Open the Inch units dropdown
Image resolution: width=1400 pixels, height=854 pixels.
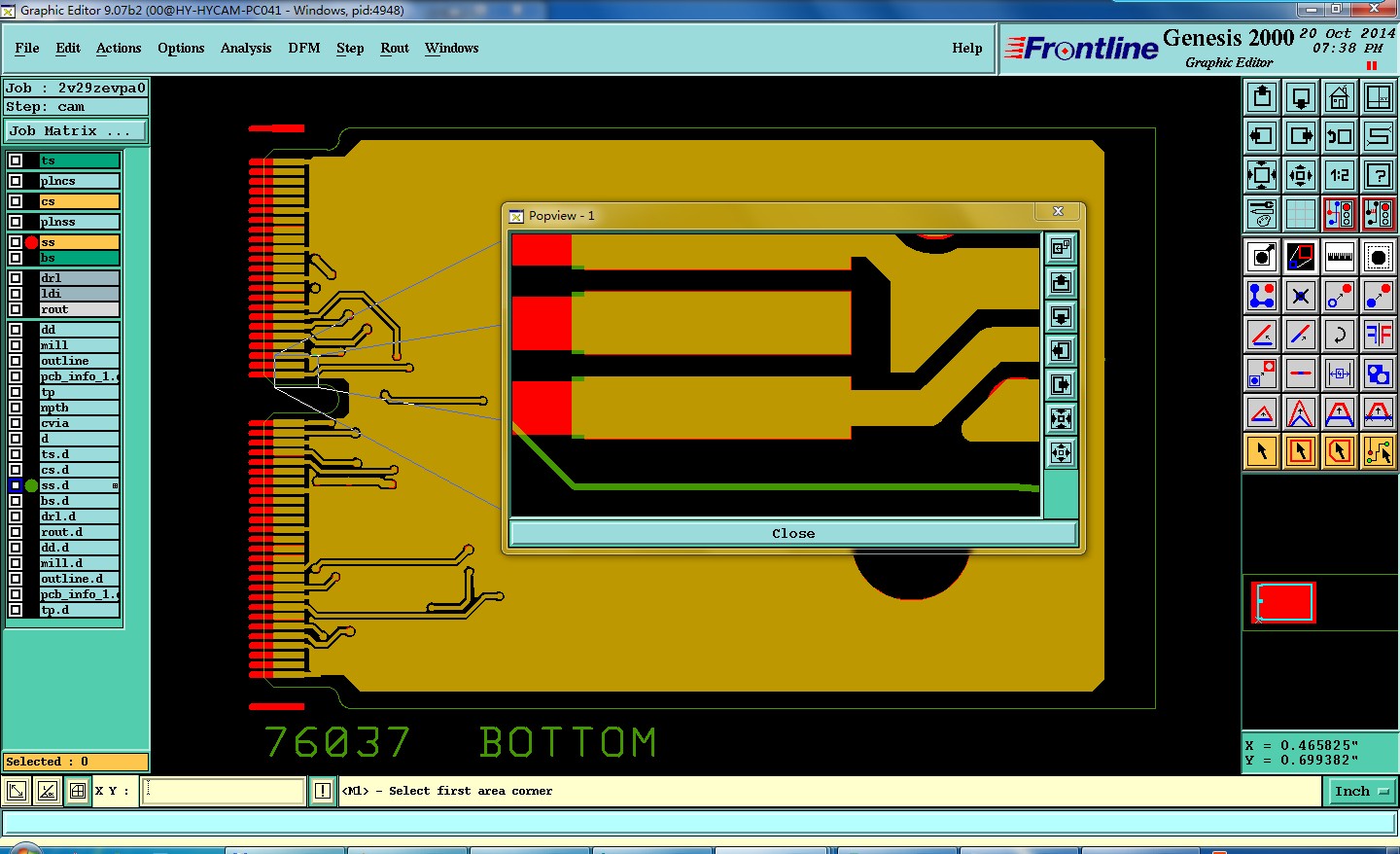pos(1360,792)
